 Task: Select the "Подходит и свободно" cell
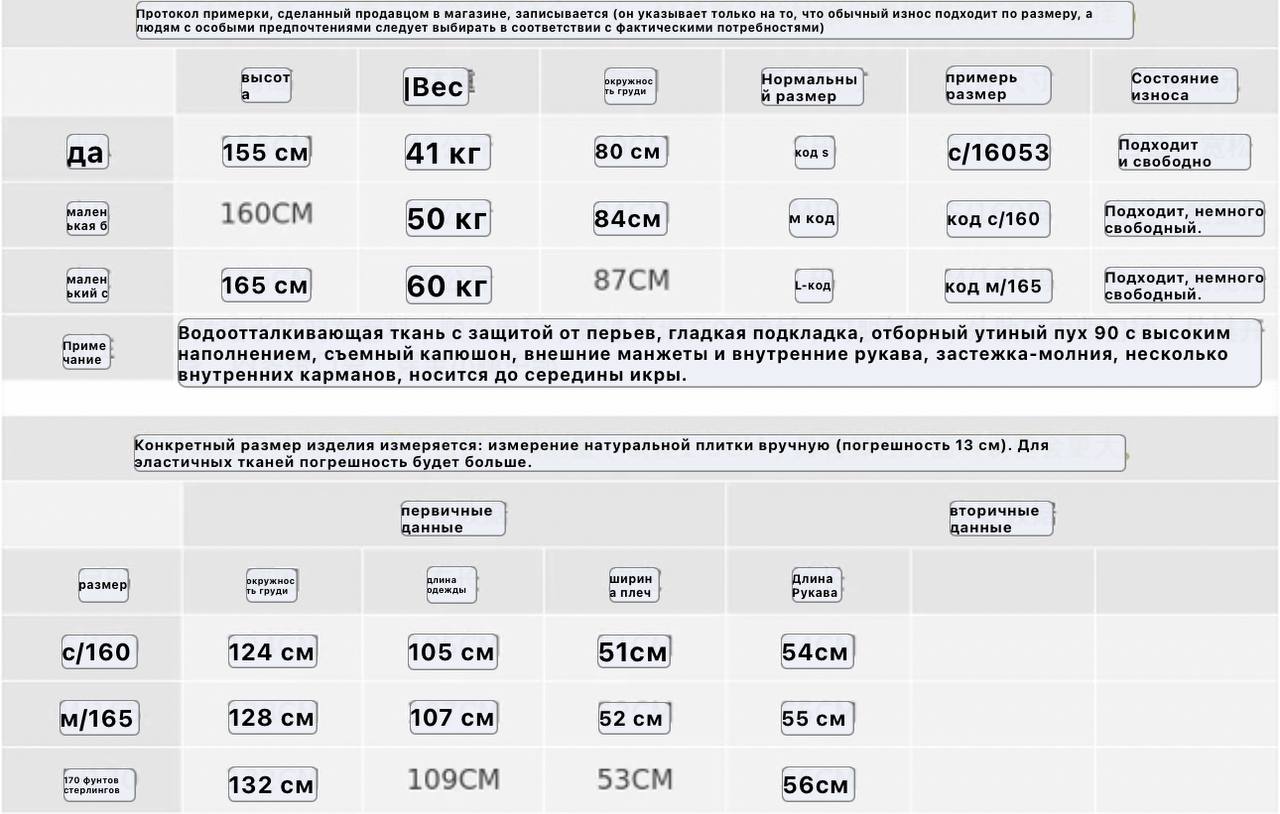tap(1184, 153)
